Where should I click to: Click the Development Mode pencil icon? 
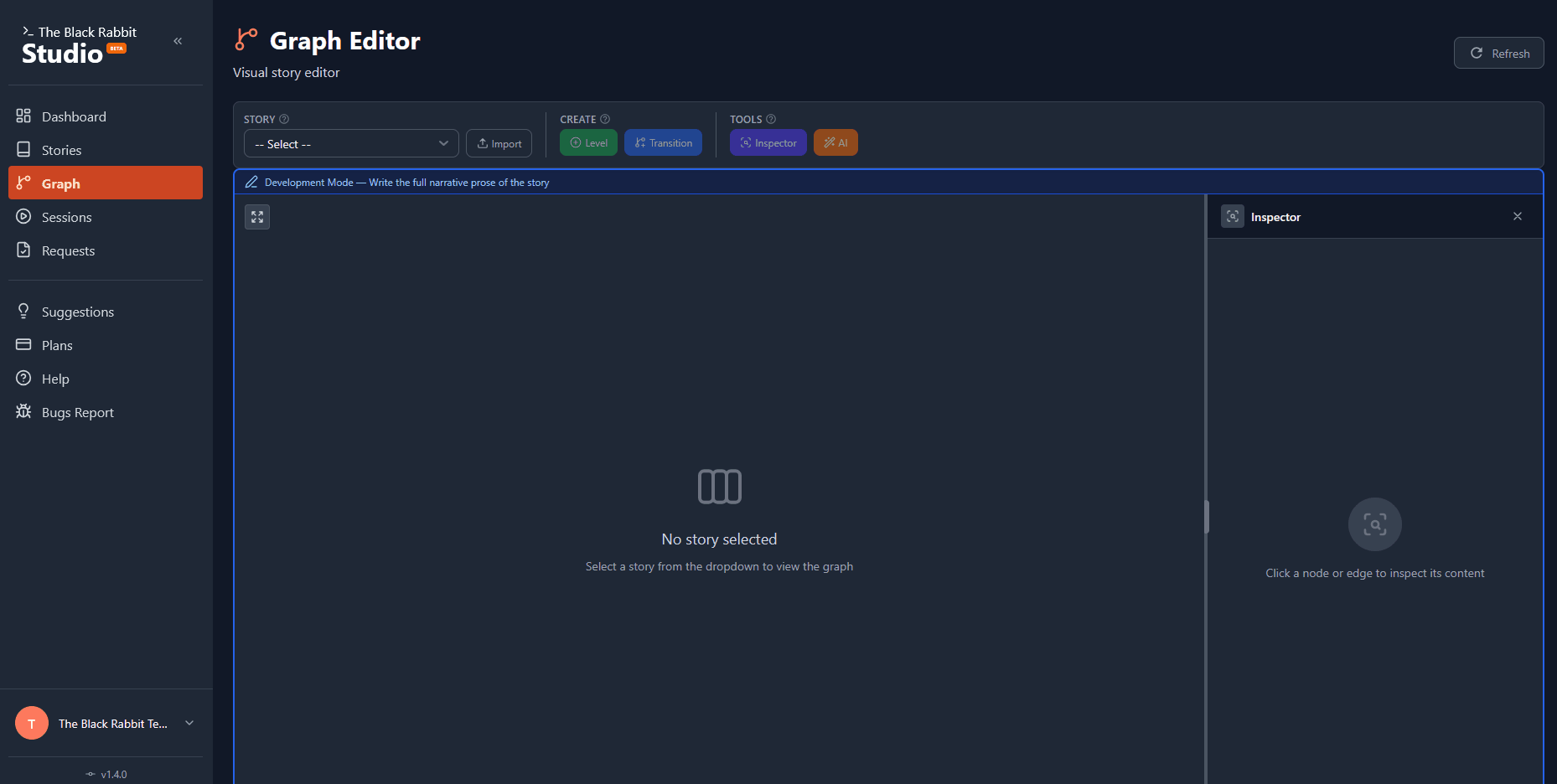(251, 182)
